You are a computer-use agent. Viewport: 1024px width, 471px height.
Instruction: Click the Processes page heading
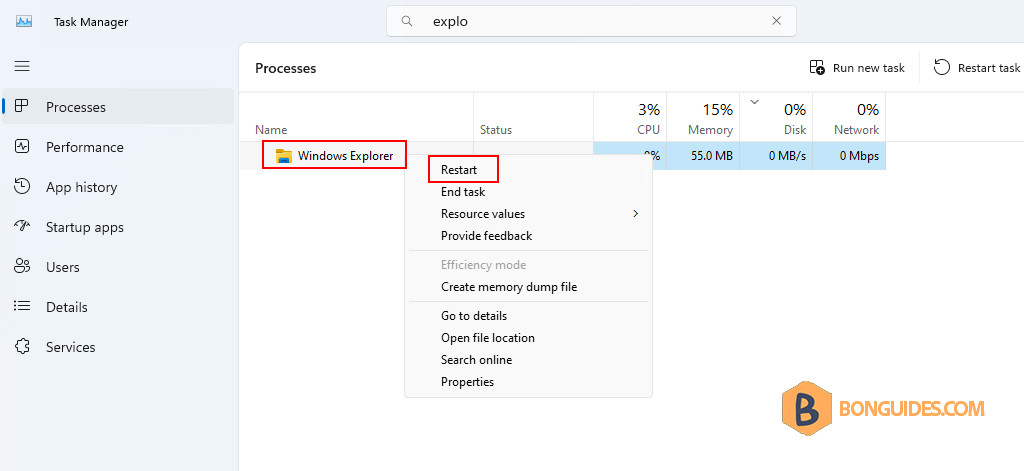[285, 68]
